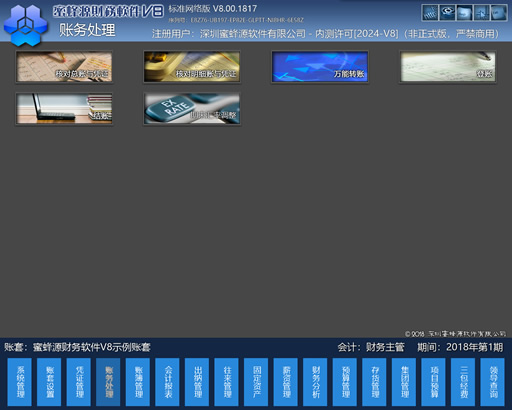Switch to the 系统管理 module tab
The height and width of the screenshot is (410, 512).
[20, 382]
